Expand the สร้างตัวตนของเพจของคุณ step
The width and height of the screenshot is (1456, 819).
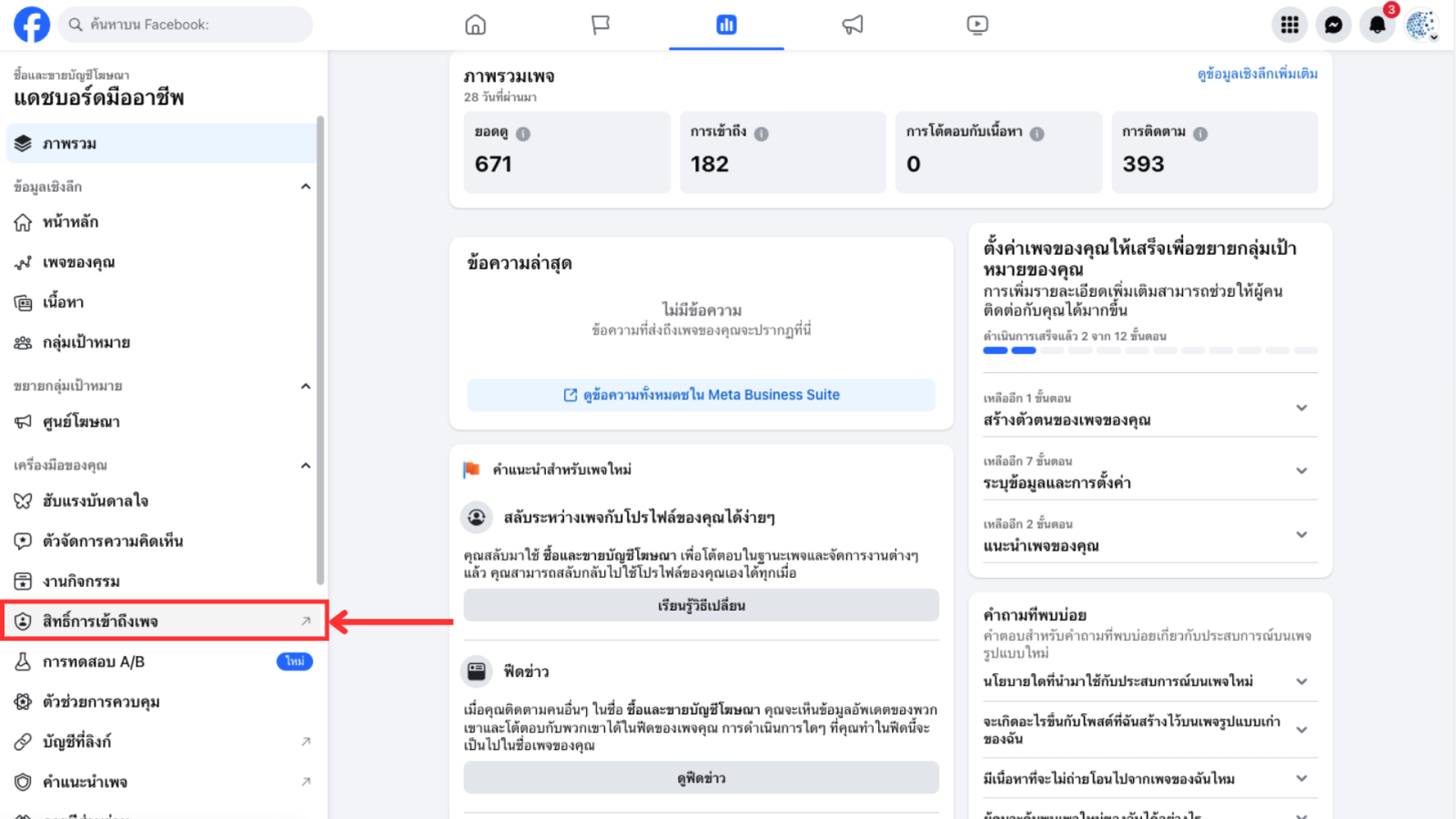coord(1301,409)
